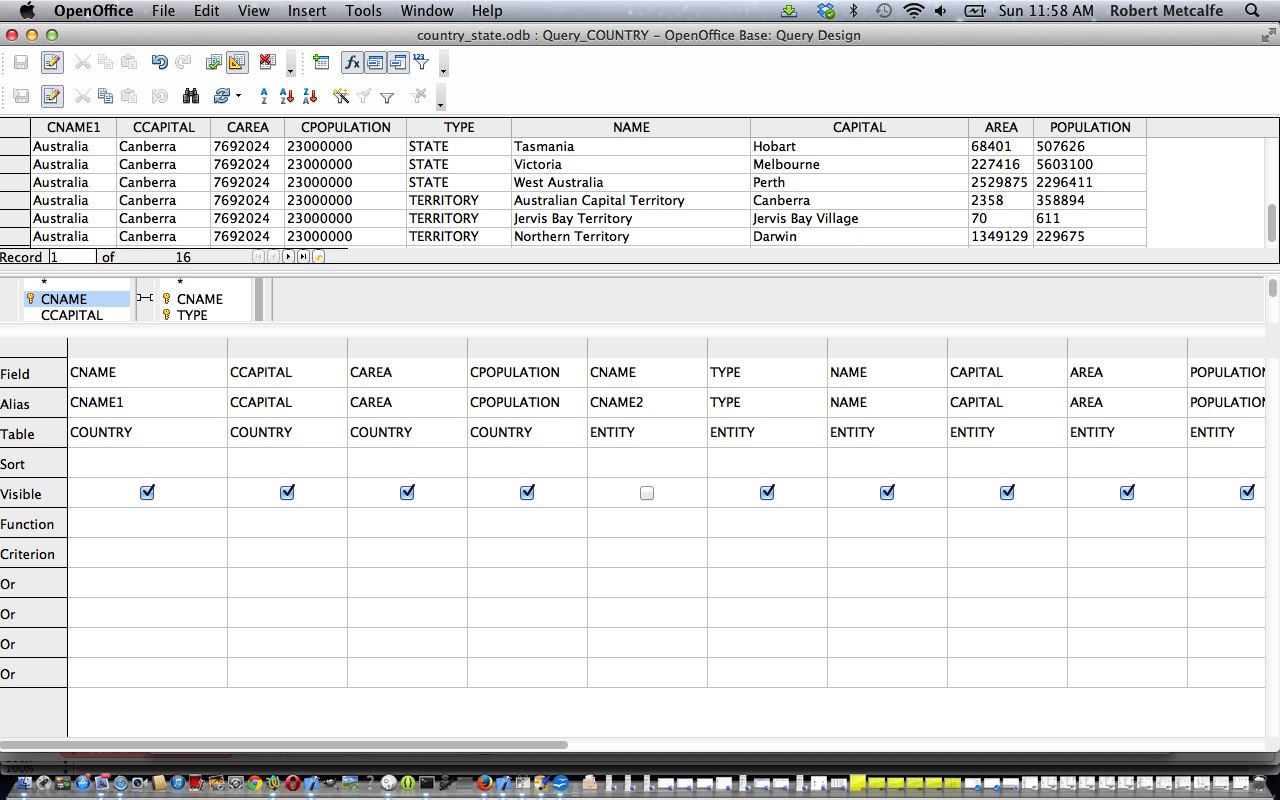This screenshot has height=800, width=1280.
Task: Open the Insert menu
Action: coord(307,11)
